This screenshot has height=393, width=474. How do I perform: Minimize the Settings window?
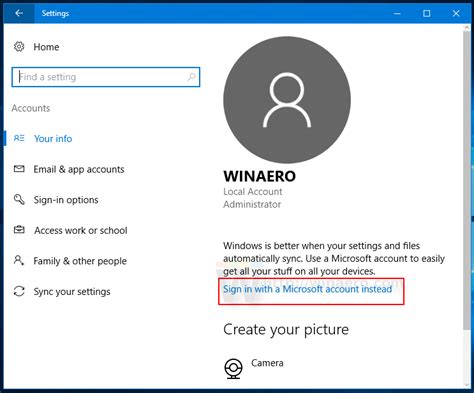(397, 13)
